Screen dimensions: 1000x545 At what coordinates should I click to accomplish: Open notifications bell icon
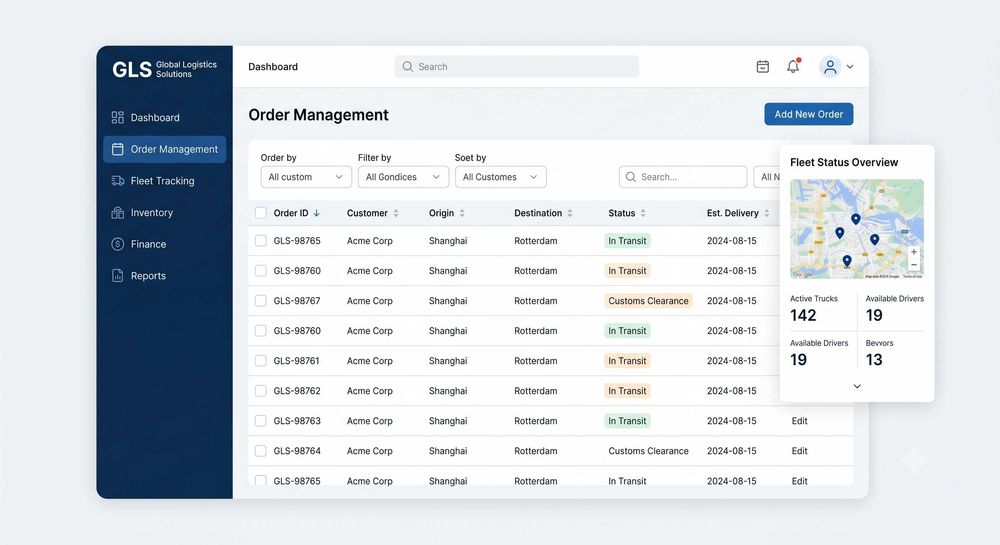point(793,66)
